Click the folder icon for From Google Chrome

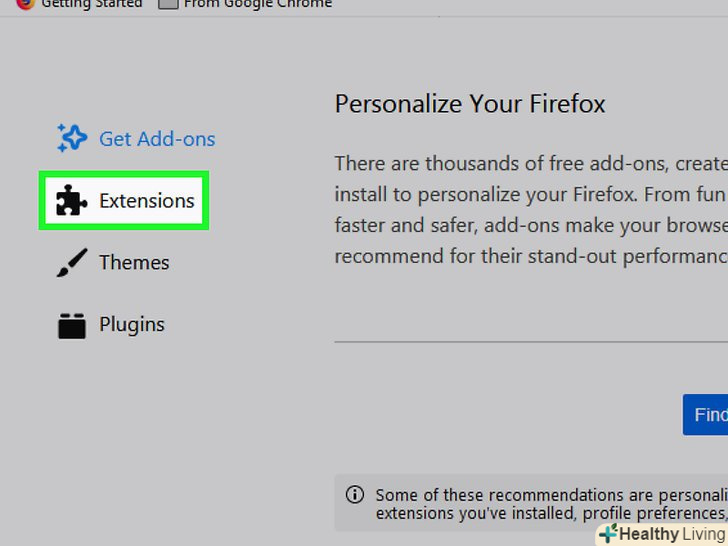tap(169, 4)
